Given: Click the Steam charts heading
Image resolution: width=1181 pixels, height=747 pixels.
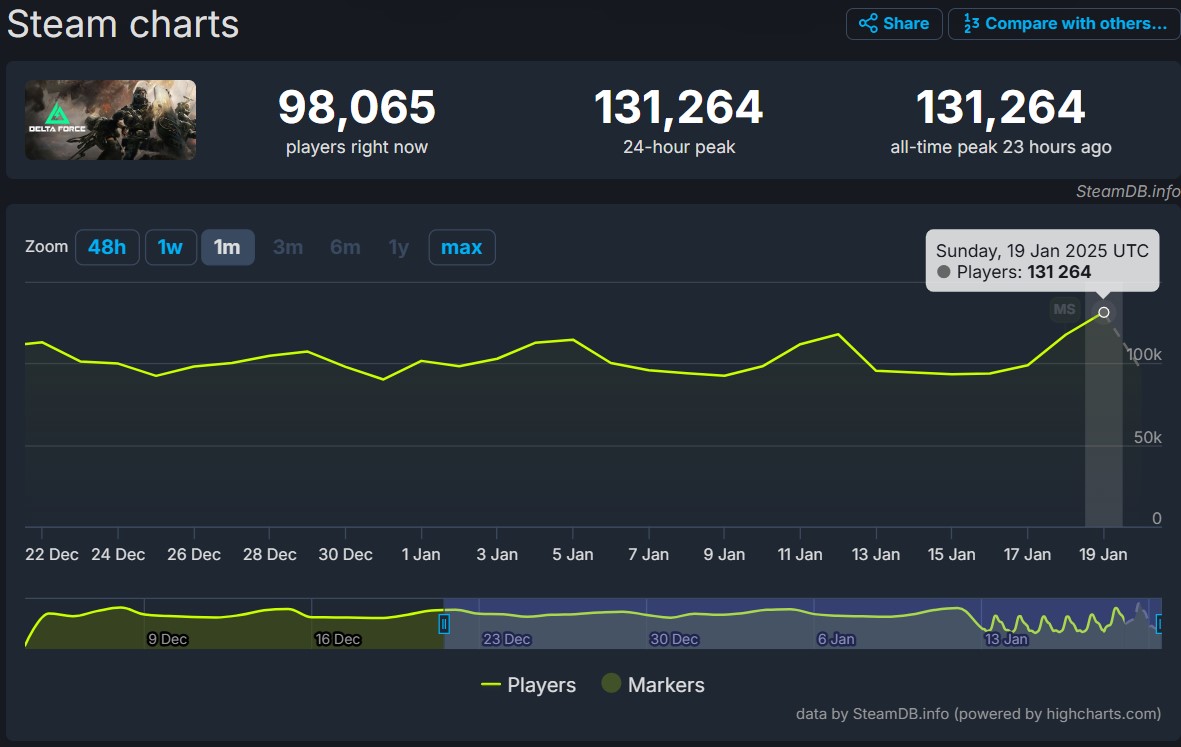Looking at the screenshot, I should [x=123, y=24].
